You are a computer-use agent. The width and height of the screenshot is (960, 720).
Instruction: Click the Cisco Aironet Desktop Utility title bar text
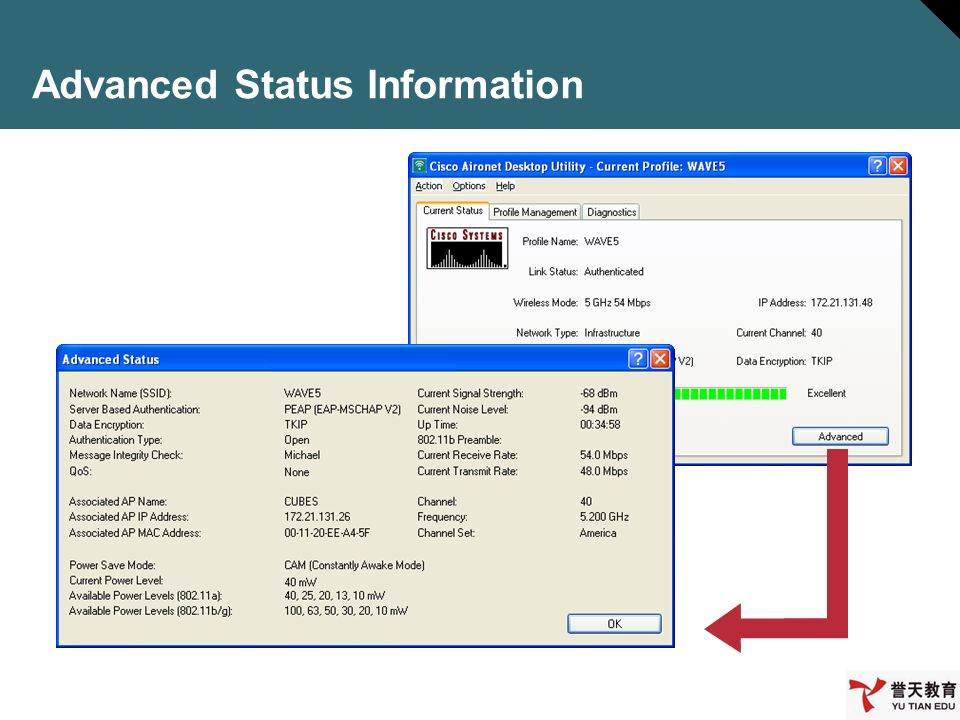[577, 166]
